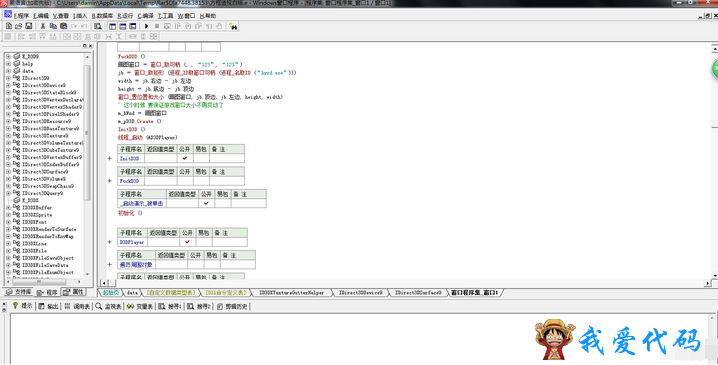
Task: Click the hand pointer debug icon
Action: click(219, 26)
